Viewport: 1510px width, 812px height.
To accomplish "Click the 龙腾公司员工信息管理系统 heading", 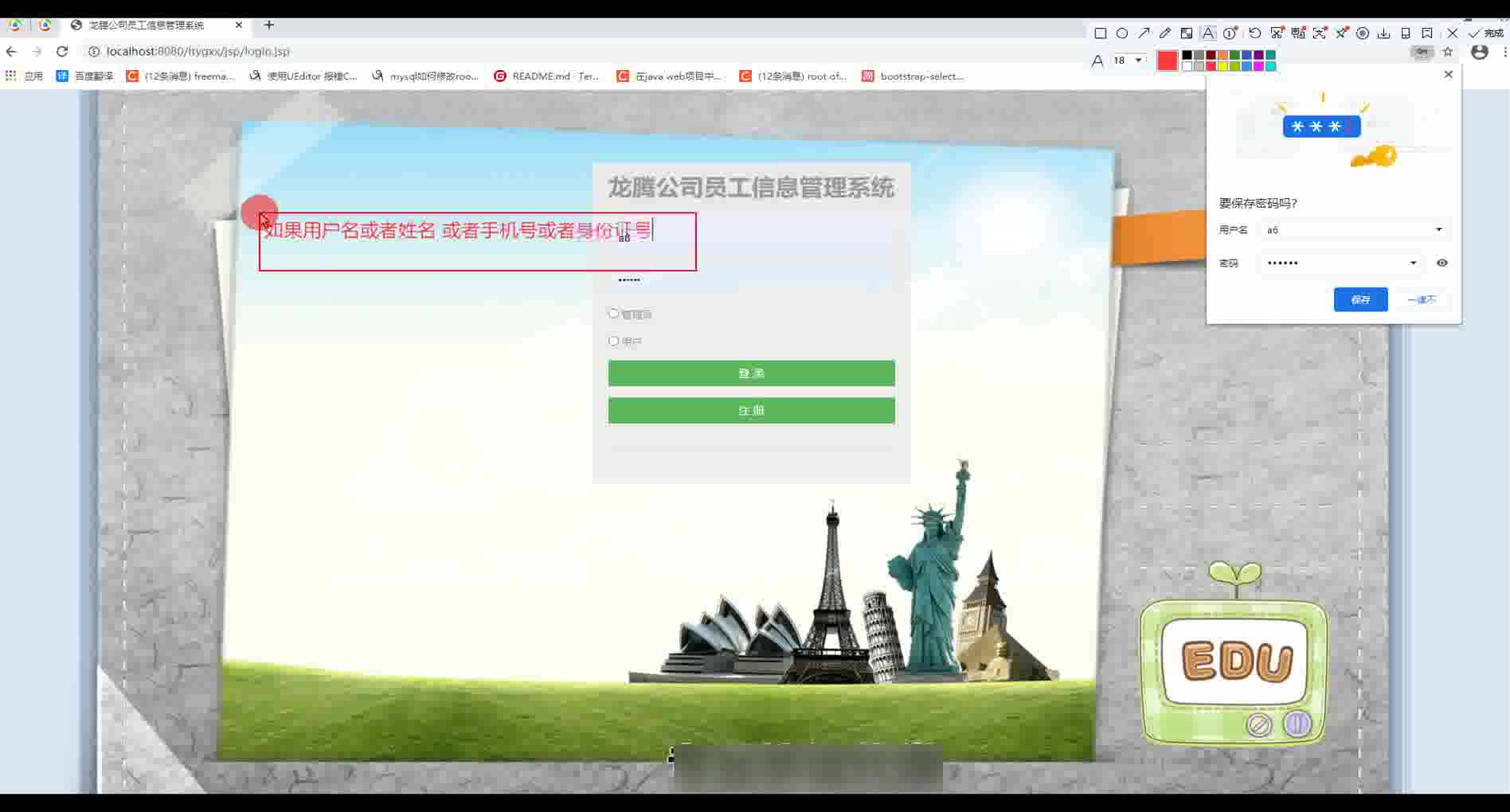I will (751, 188).
